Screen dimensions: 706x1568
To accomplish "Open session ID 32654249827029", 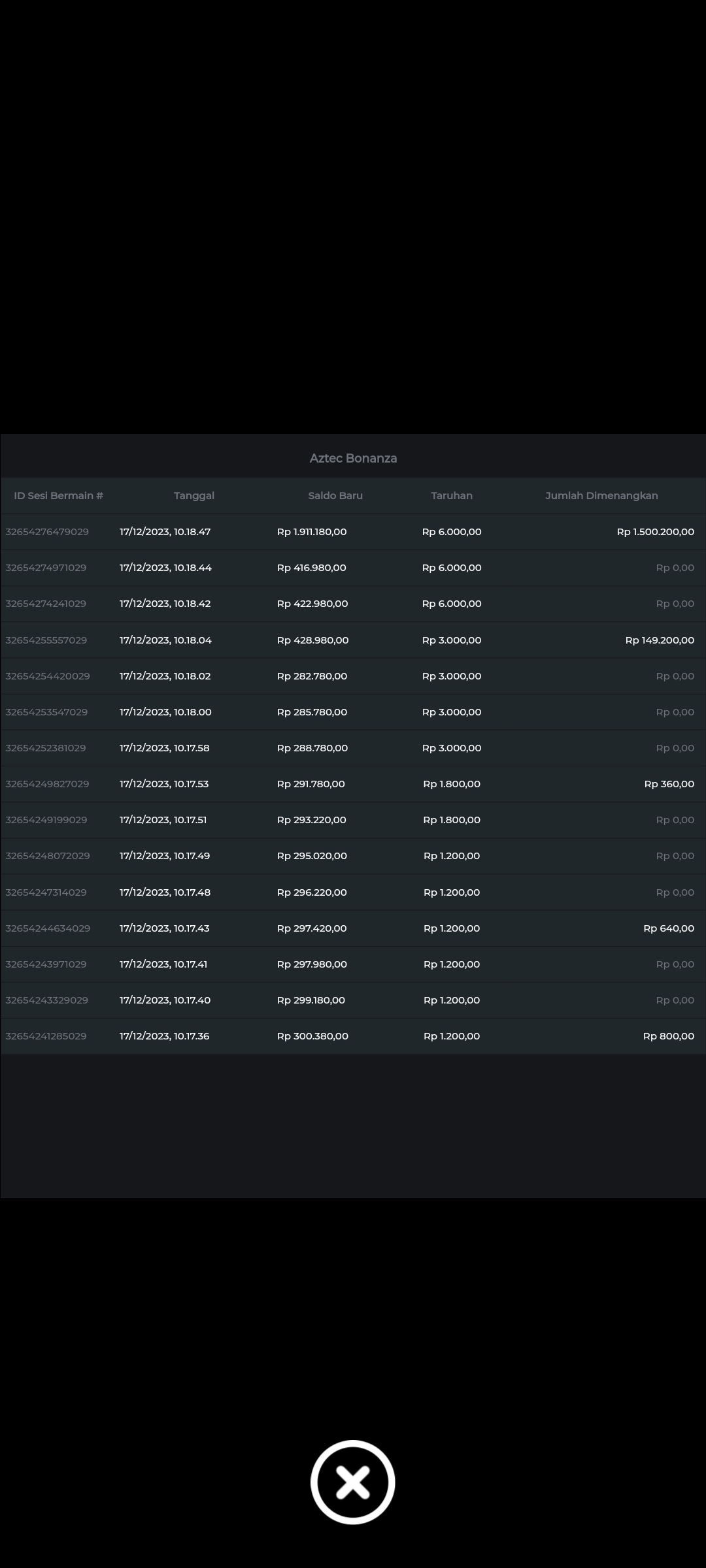I will point(47,784).
